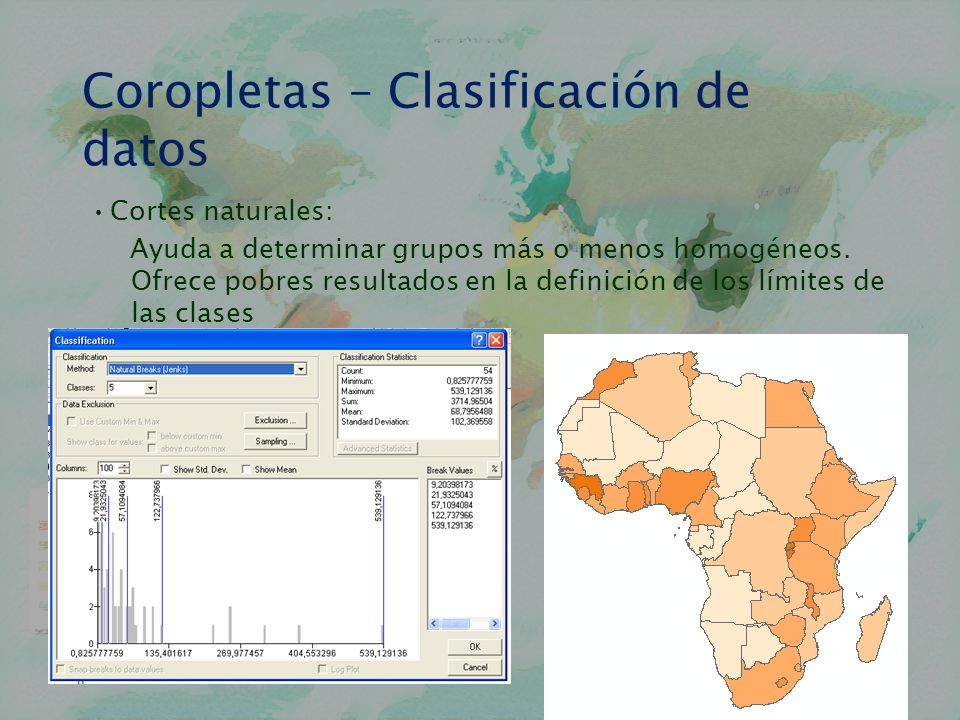Click the Break Values horizontal scrollbar thumb
960x720 pixels.
[x=454, y=623]
